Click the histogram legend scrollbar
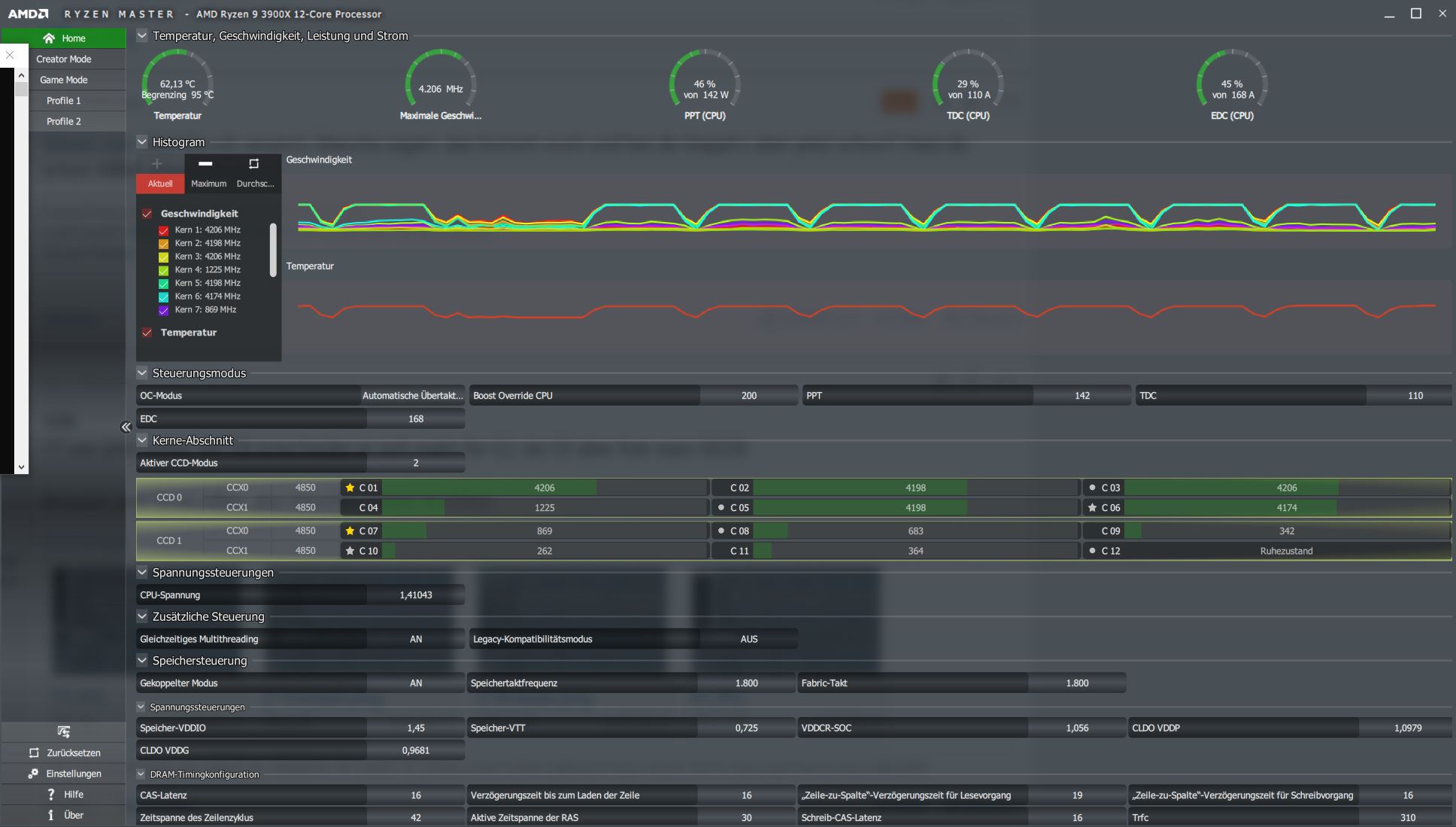Viewport: 1456px width, 827px height. (x=273, y=249)
